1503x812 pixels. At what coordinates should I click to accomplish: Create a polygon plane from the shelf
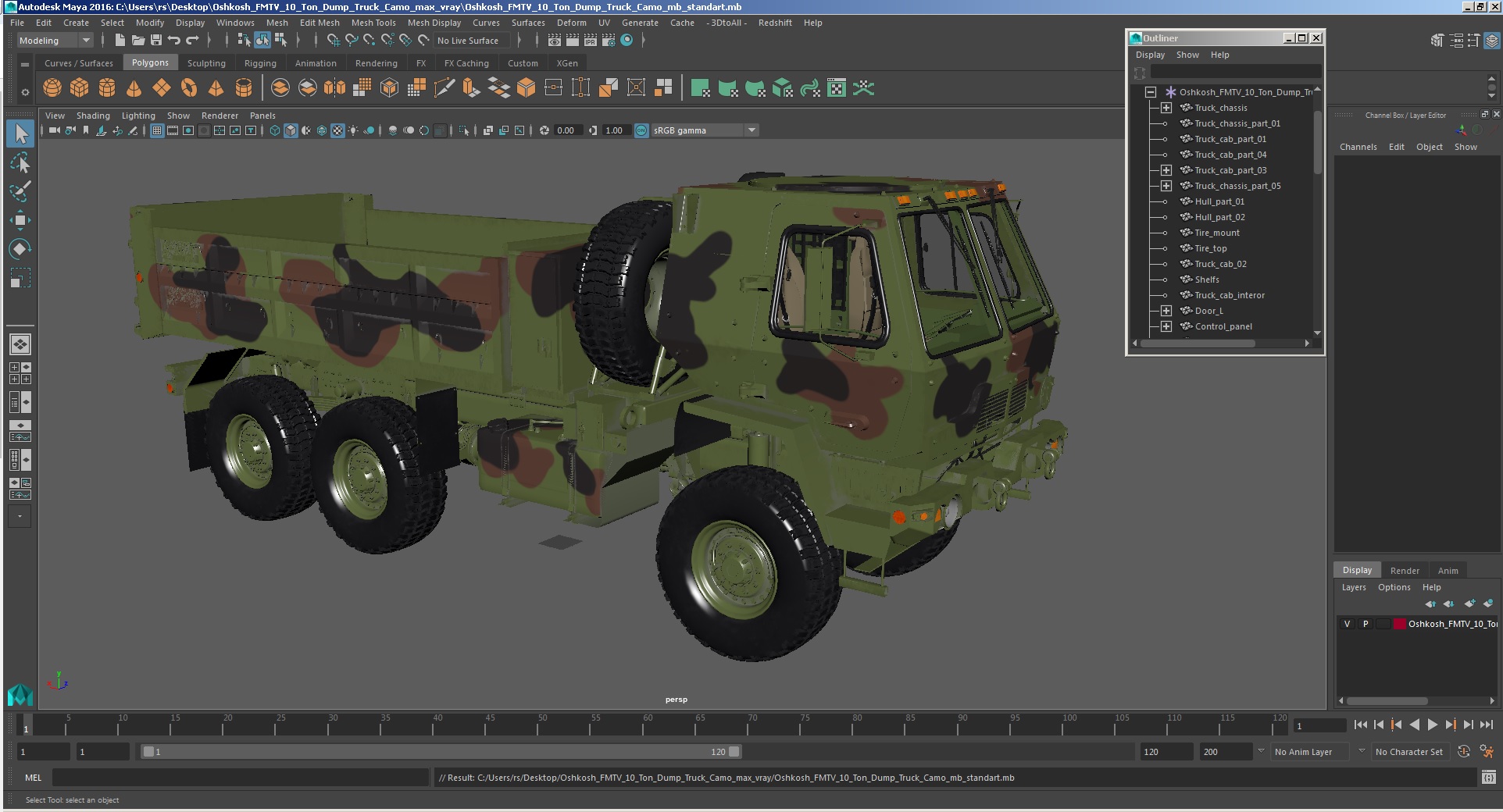pos(162,88)
